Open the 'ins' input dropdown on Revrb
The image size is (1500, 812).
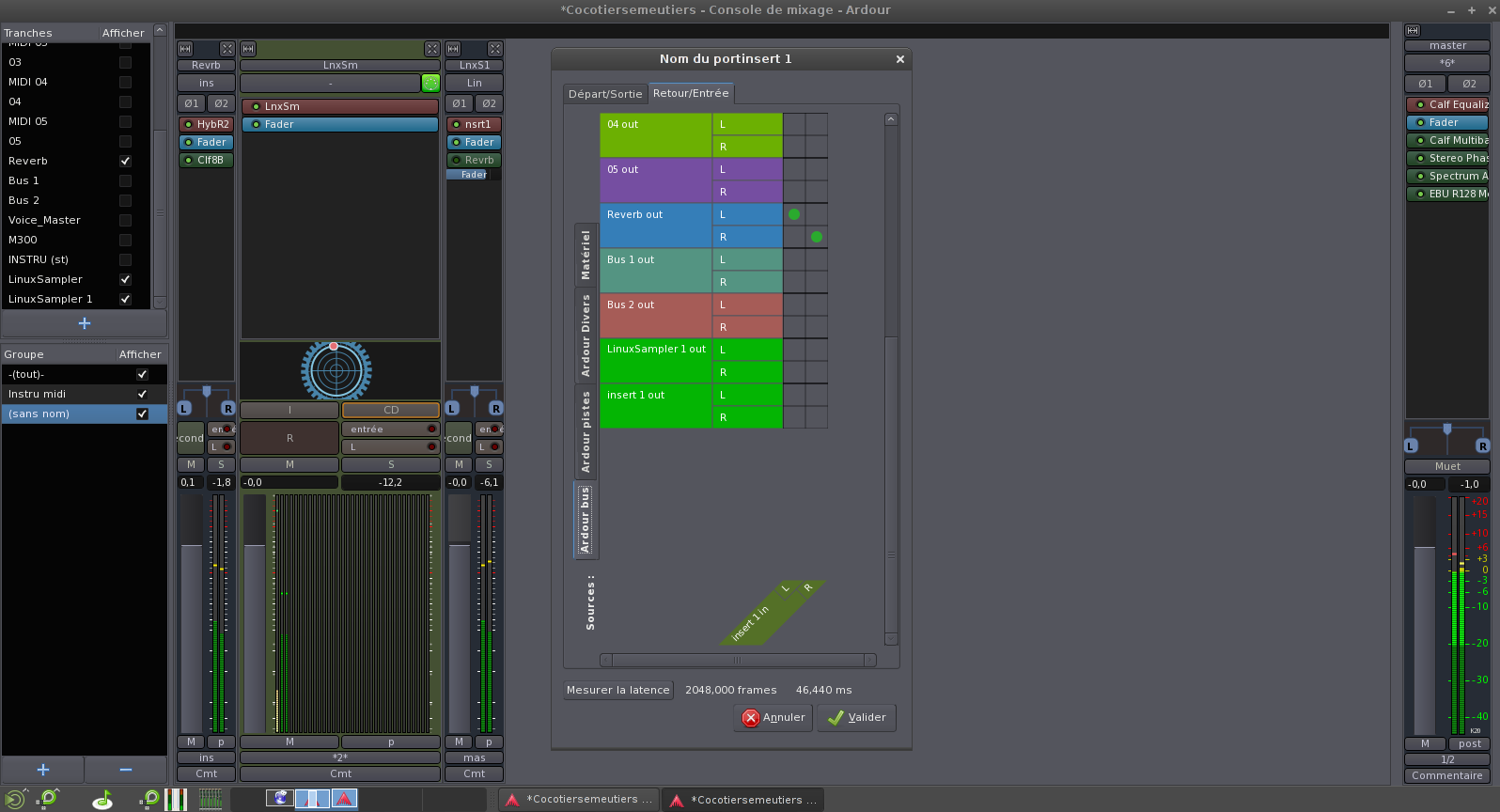point(206,83)
